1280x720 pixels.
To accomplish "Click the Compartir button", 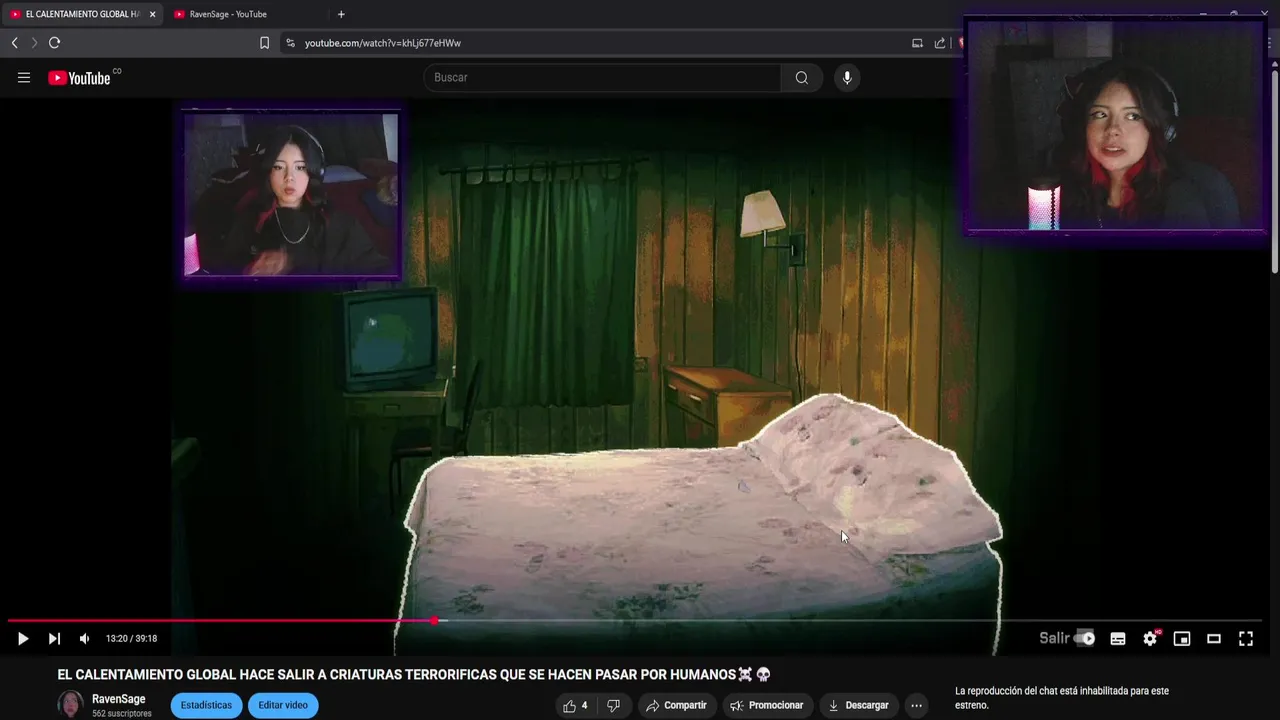I will click(x=676, y=705).
